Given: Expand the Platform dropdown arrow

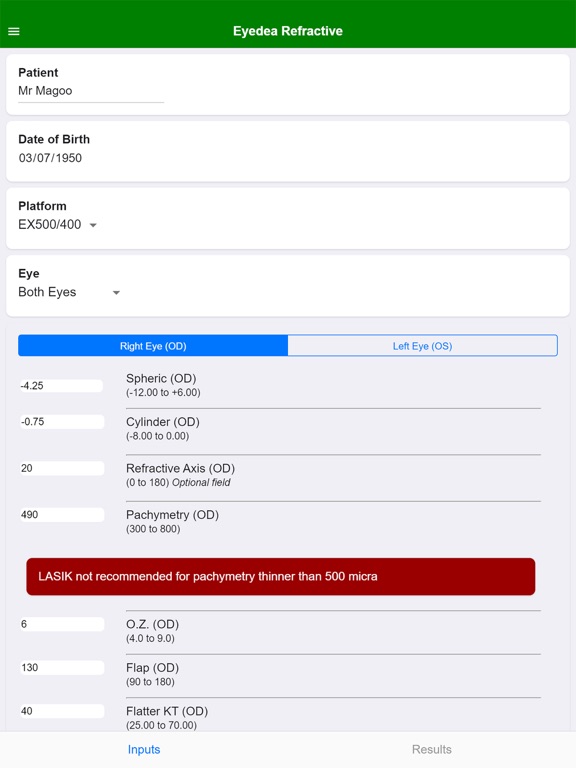Looking at the screenshot, I should coord(93,225).
